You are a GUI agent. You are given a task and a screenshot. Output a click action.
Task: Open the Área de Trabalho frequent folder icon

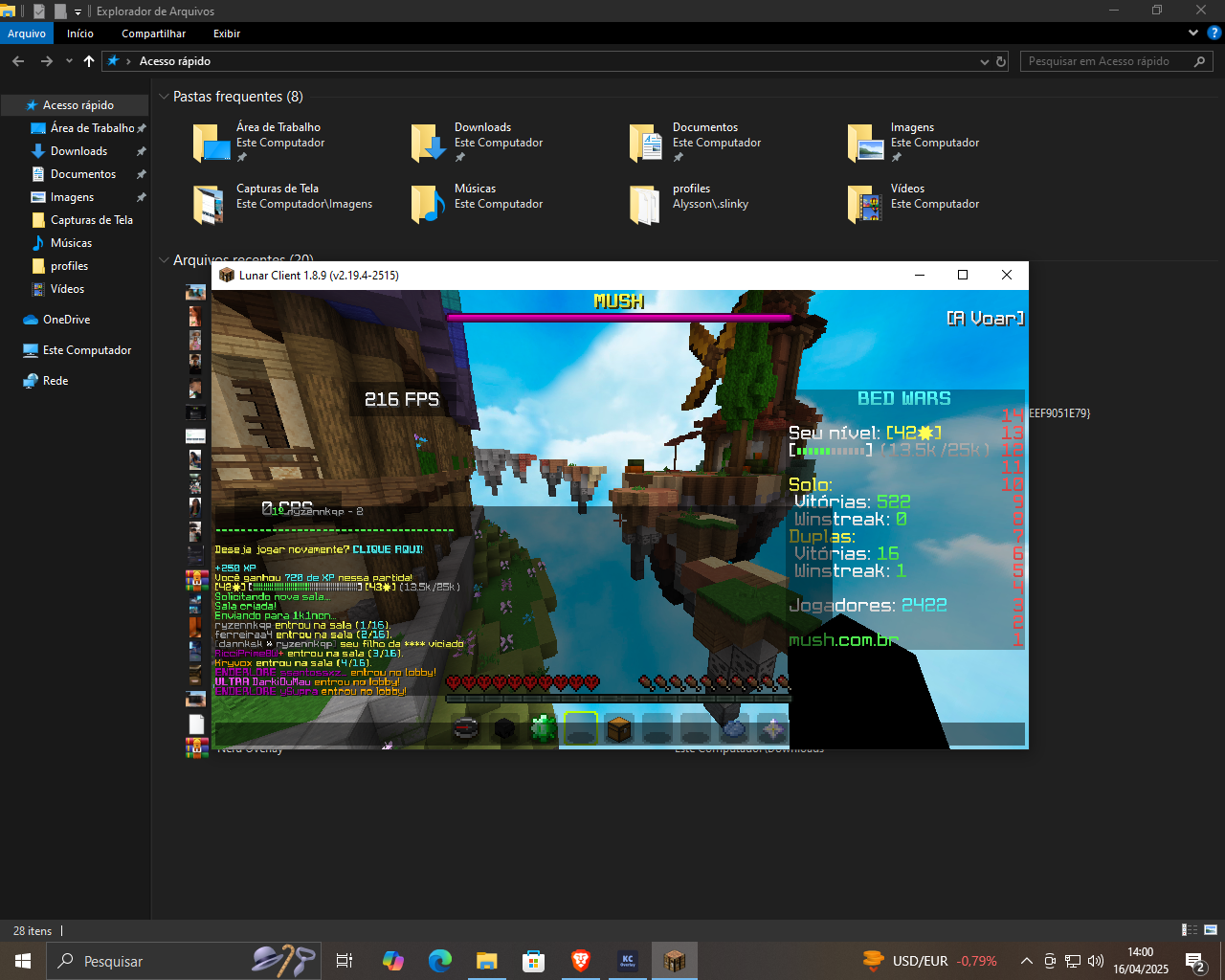[211, 143]
